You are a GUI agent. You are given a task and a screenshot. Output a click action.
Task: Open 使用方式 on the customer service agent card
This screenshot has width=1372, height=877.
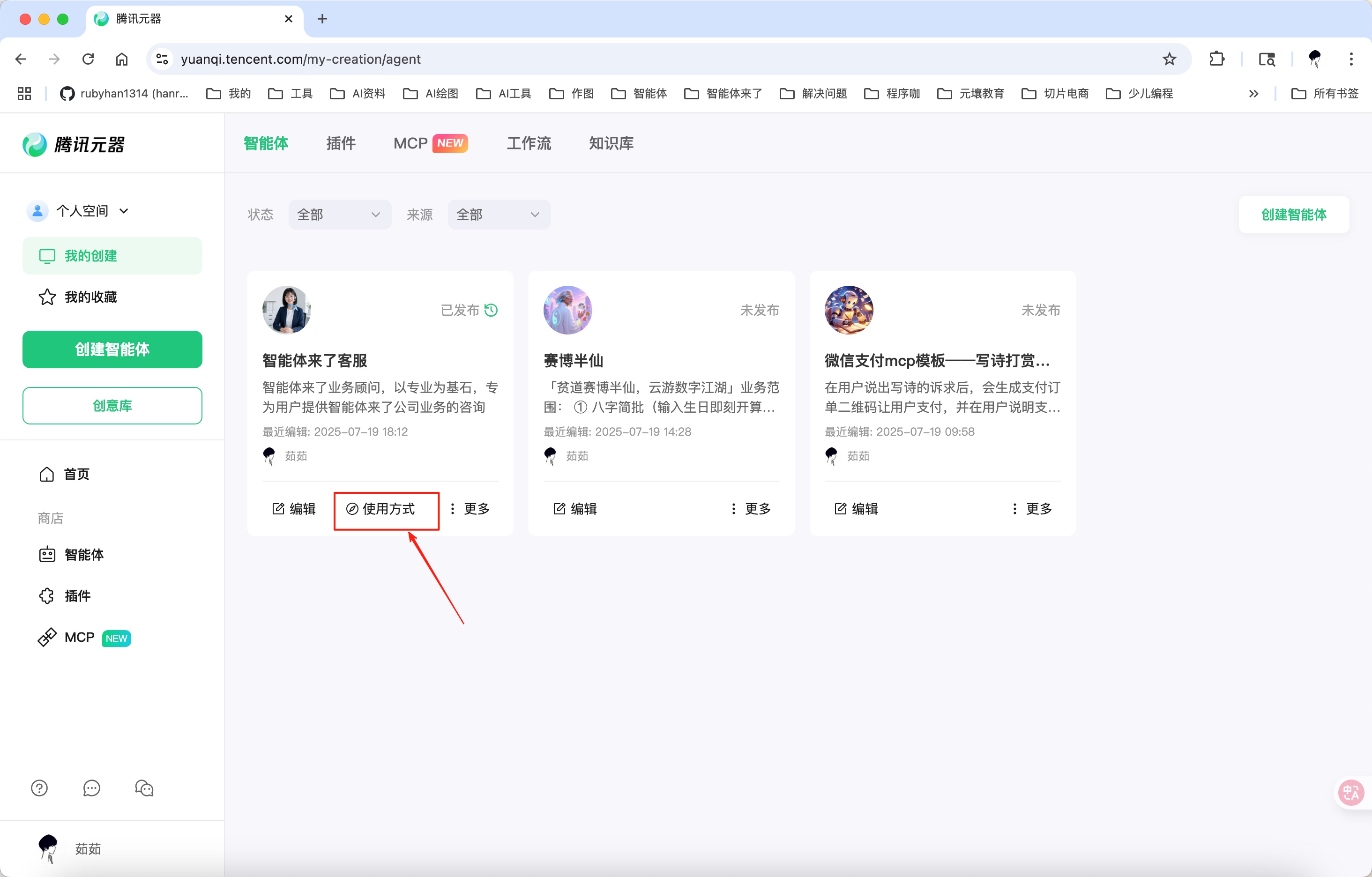386,510
